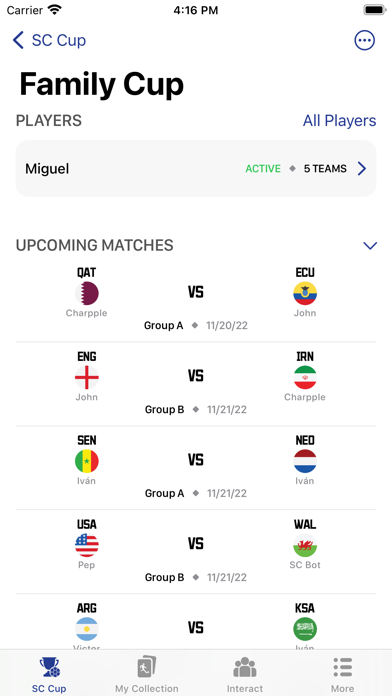Collapse the Upcoming Matches section
This screenshot has height=696, width=392.
(x=370, y=245)
